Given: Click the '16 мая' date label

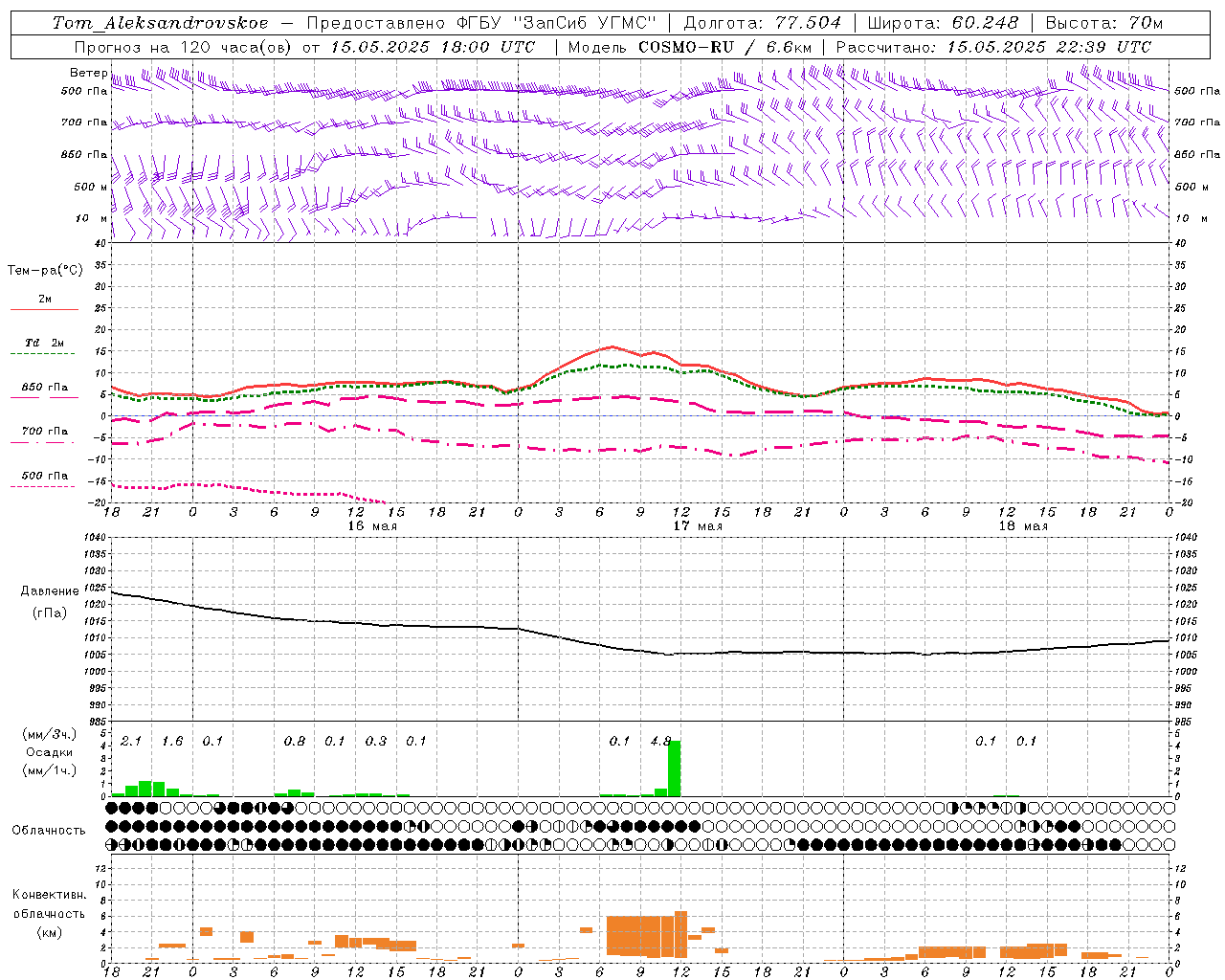Looking at the screenshot, I should pos(372,525).
